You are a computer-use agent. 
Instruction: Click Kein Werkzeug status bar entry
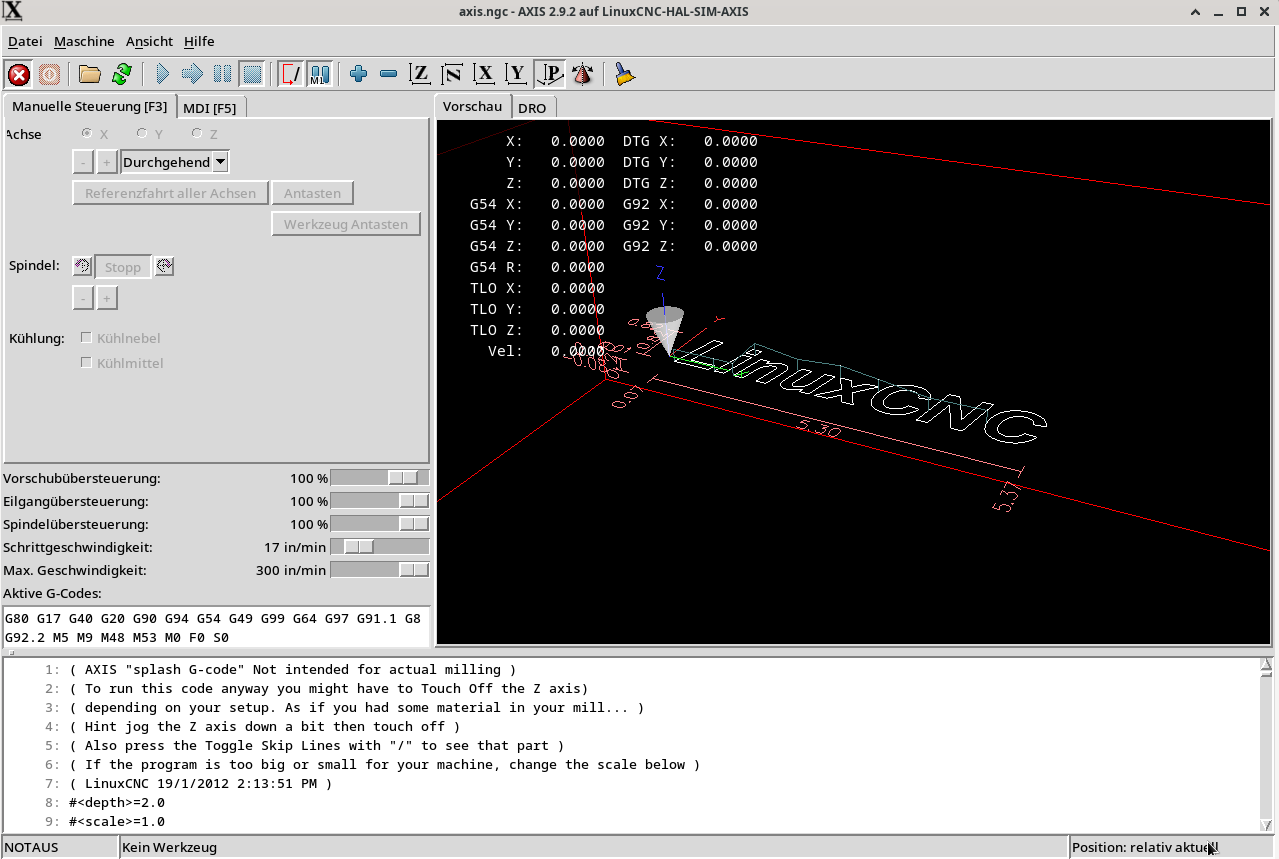click(594, 847)
